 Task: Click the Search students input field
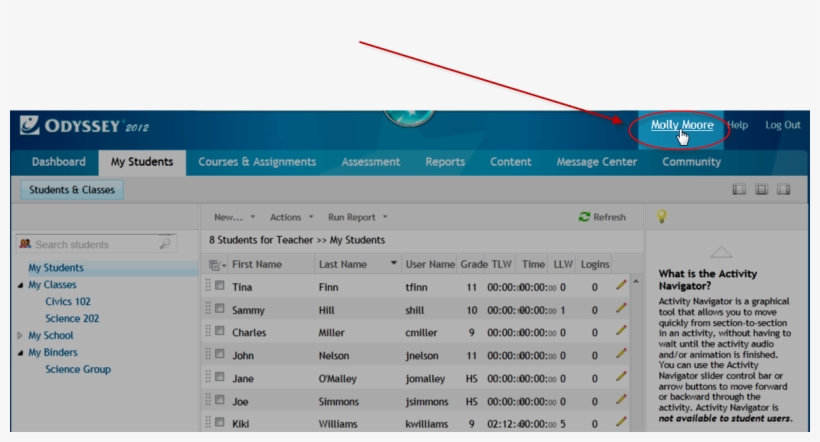pyautogui.click(x=96, y=244)
